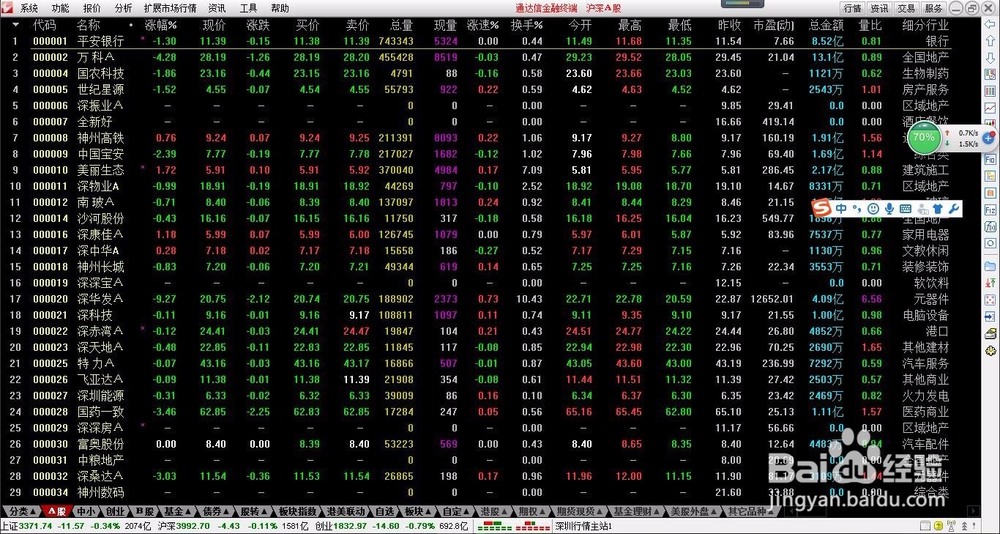This screenshot has height=534, width=1000.
Task: Open the Sogou soft keyboard icon
Action: pyautogui.click(x=905, y=209)
